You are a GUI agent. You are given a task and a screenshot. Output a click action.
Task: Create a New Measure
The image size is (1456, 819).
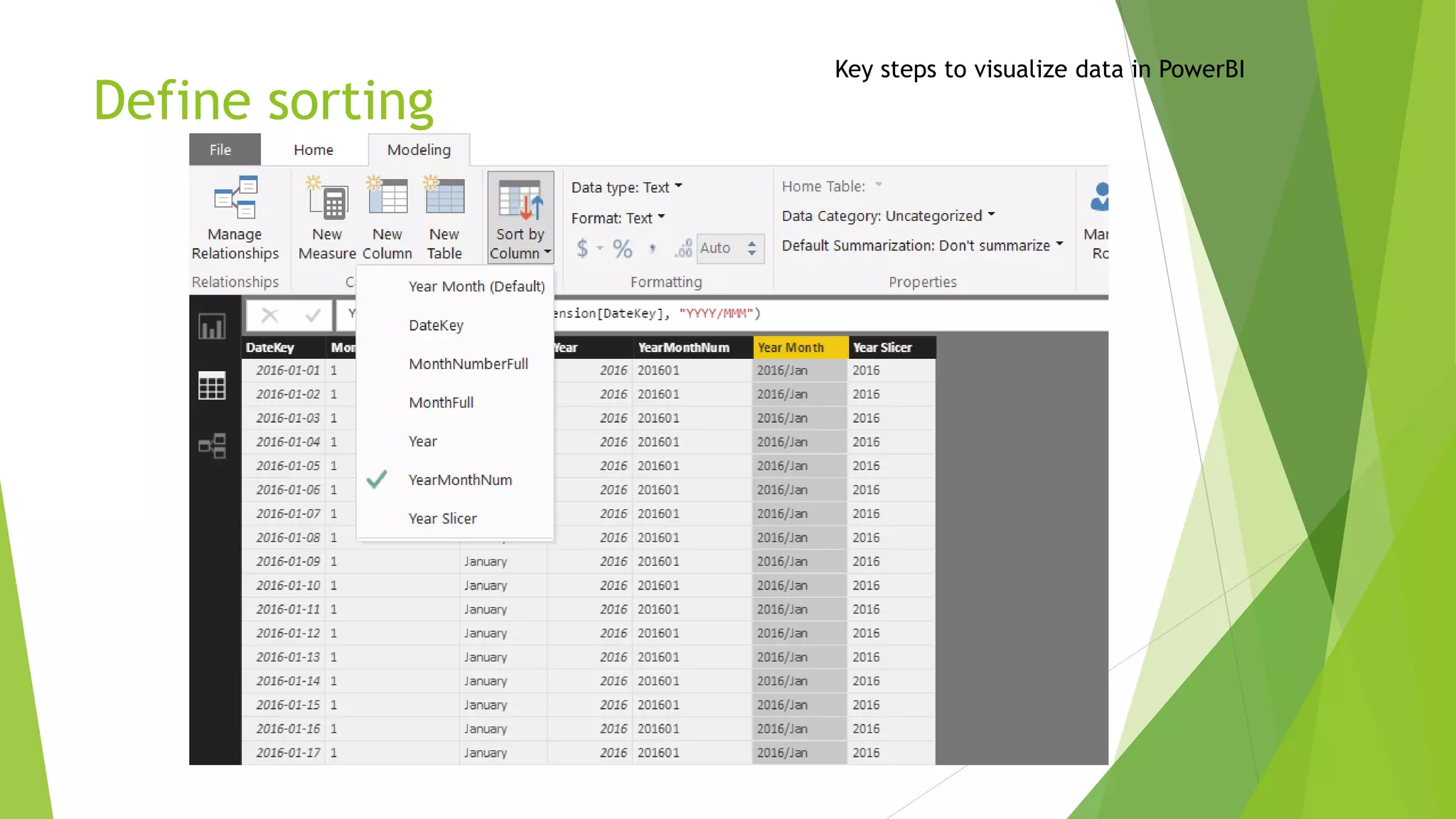point(327,218)
